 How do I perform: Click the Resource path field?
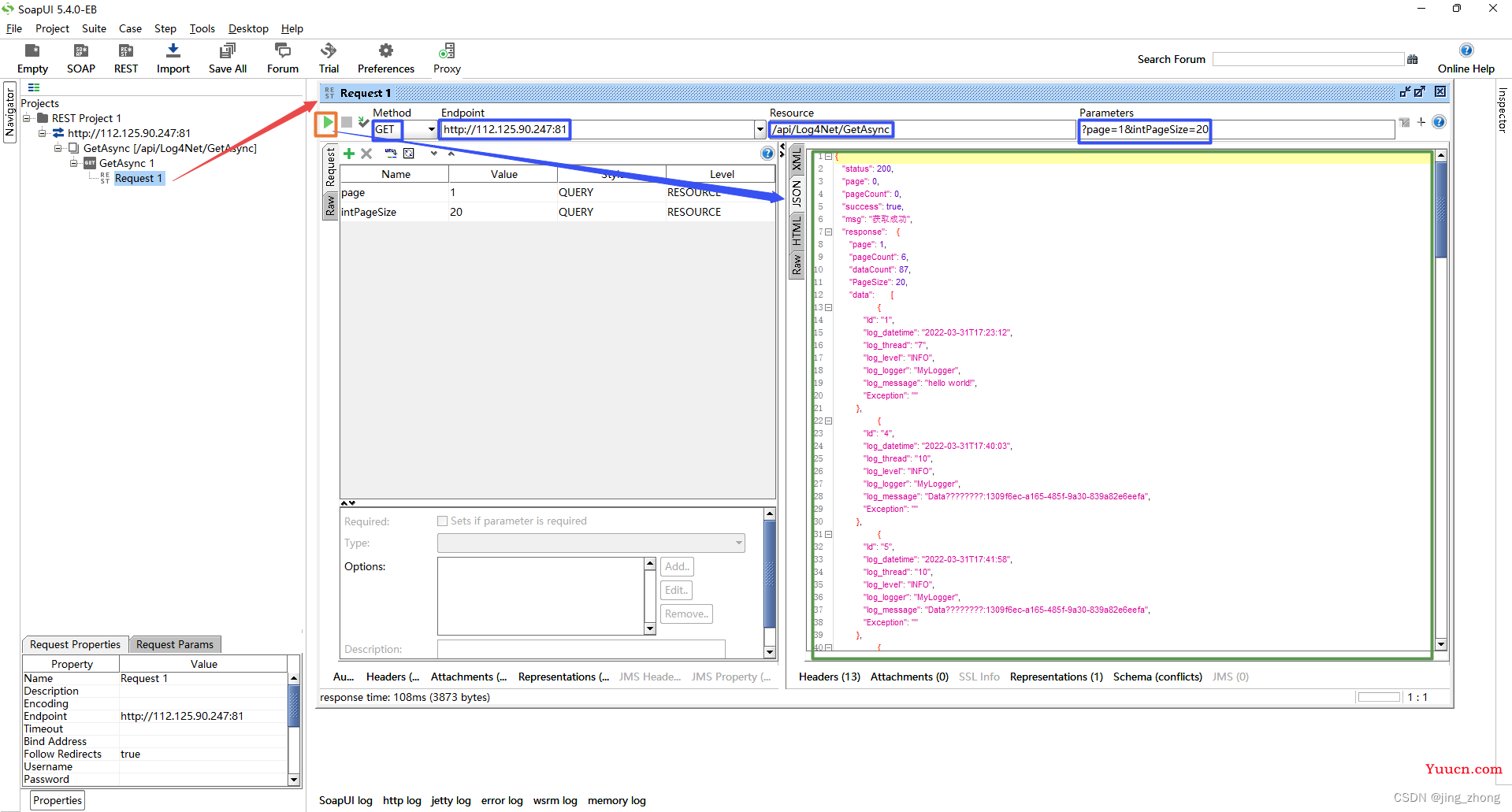coord(922,129)
